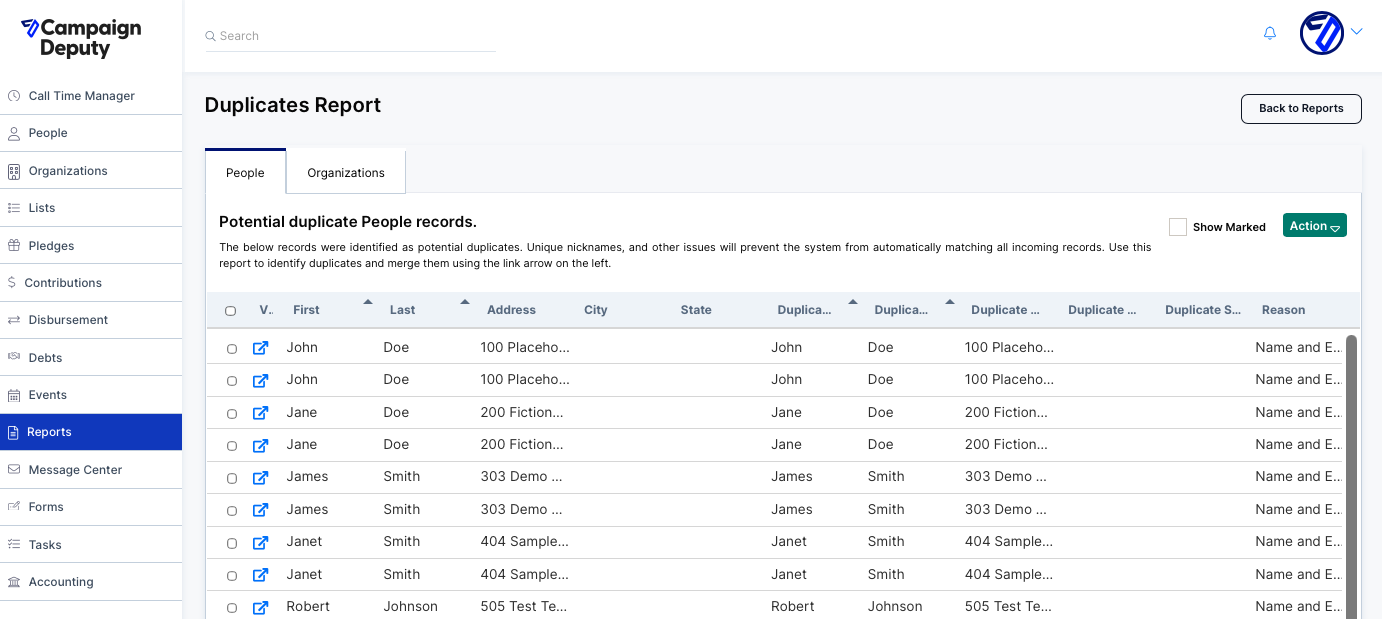
Task: Open record link icon in first James Smith row
Action: [260, 477]
